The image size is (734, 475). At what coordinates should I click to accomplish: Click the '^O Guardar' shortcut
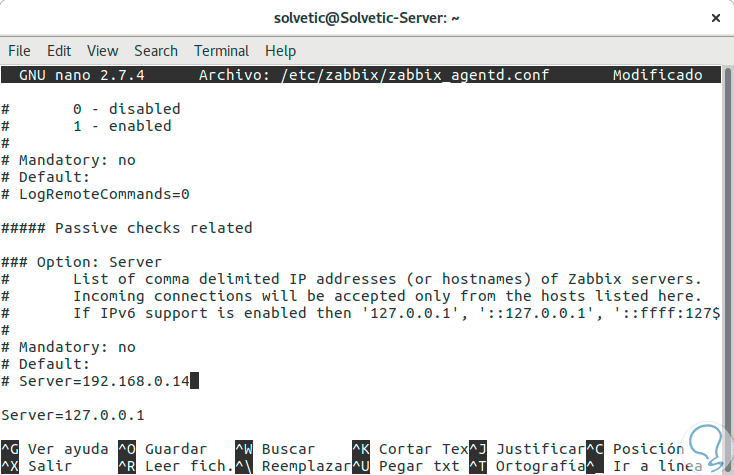[x=162, y=449]
